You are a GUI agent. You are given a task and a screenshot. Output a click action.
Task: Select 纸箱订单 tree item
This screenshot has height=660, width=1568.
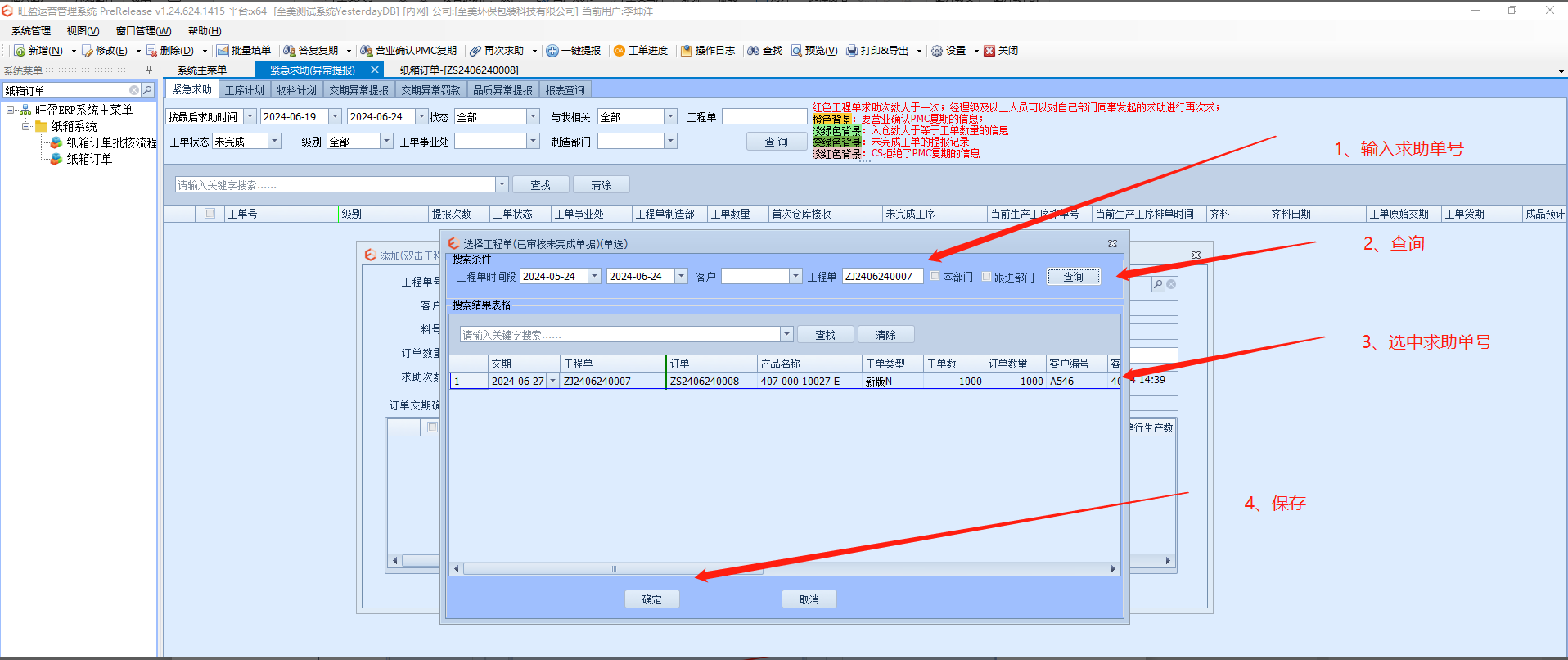pyautogui.click(x=89, y=159)
